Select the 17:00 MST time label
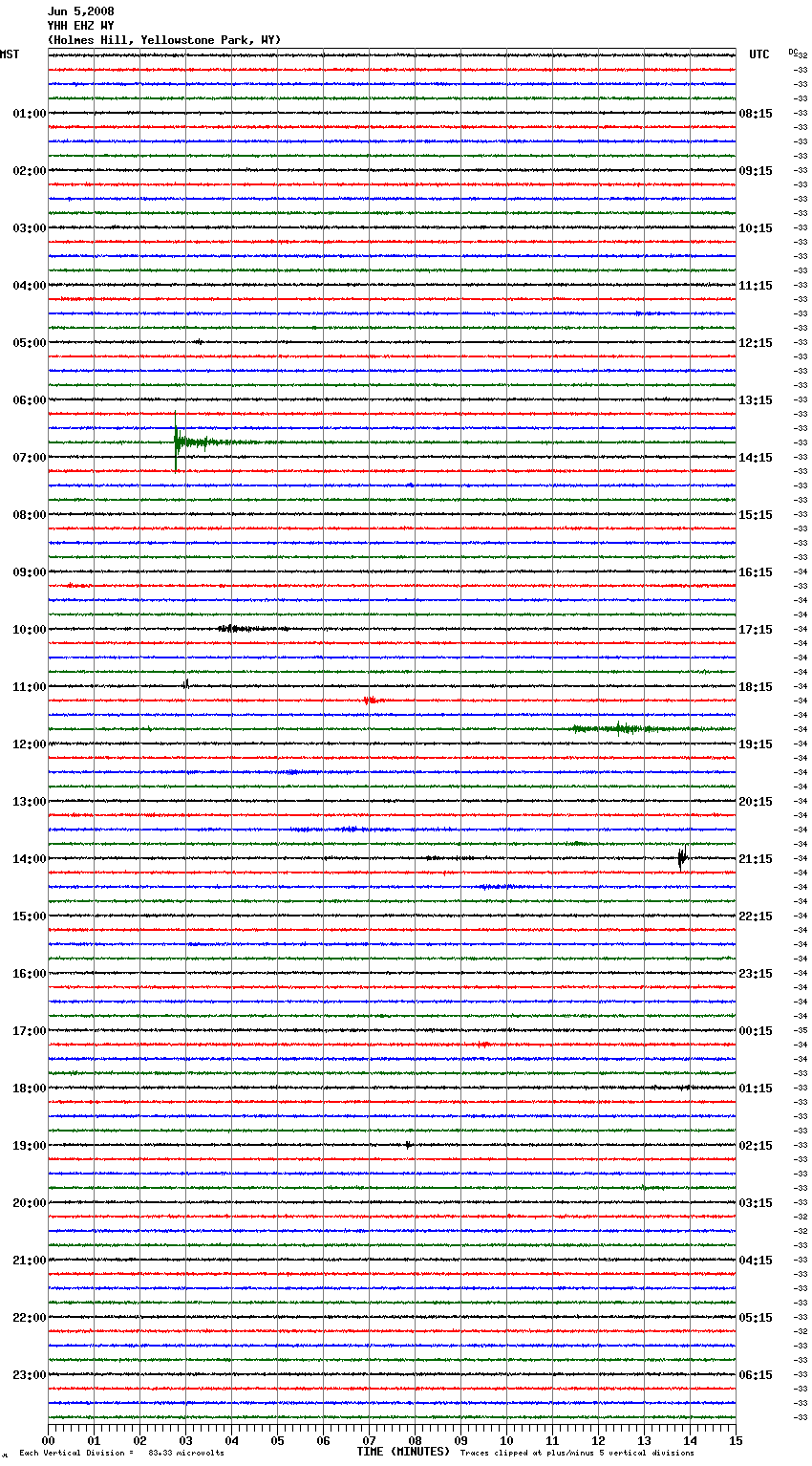812x1466 pixels. coord(30,1031)
